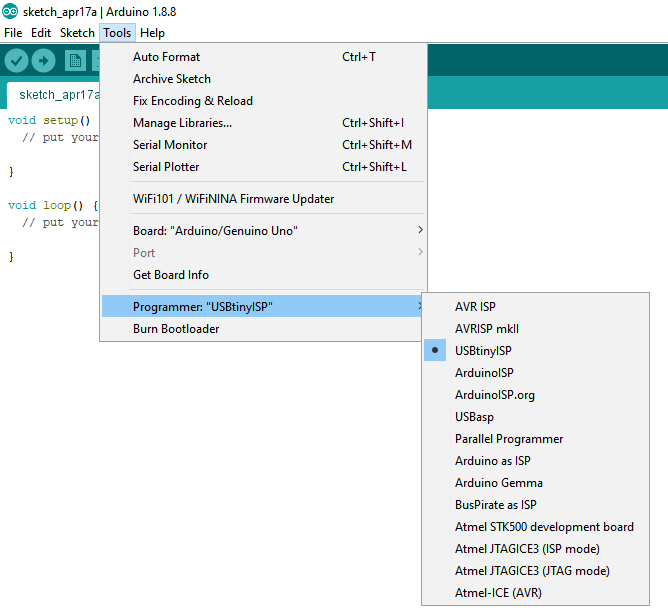Image resolution: width=668 pixels, height=612 pixels.
Task: Select ArduinoISP.org programmer
Action: (x=536, y=395)
